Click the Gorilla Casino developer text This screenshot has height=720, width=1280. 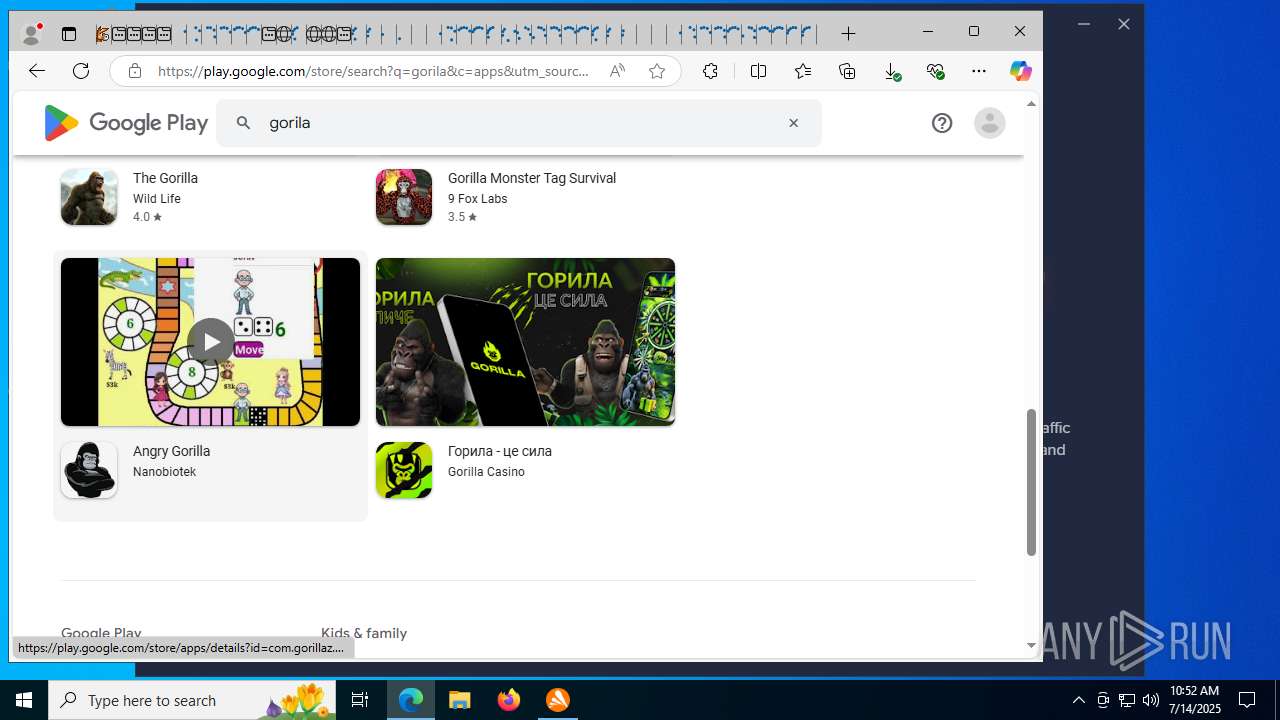tap(486, 472)
